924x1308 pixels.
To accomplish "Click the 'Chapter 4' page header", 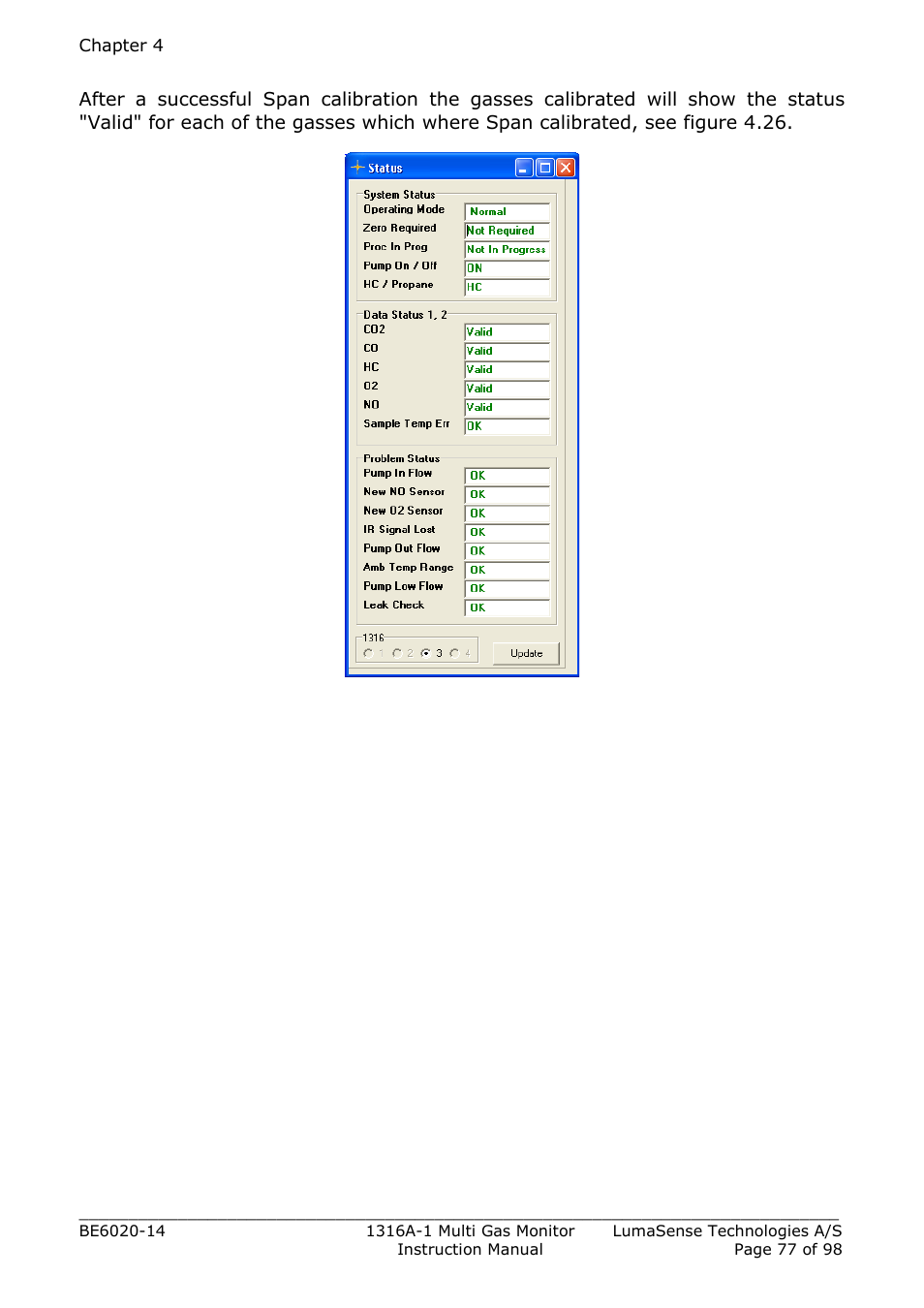I will point(121,46).
